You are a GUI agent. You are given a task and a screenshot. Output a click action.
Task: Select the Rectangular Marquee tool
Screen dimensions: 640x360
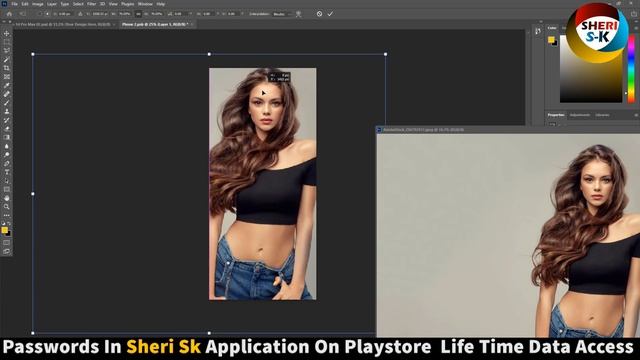coord(7,42)
